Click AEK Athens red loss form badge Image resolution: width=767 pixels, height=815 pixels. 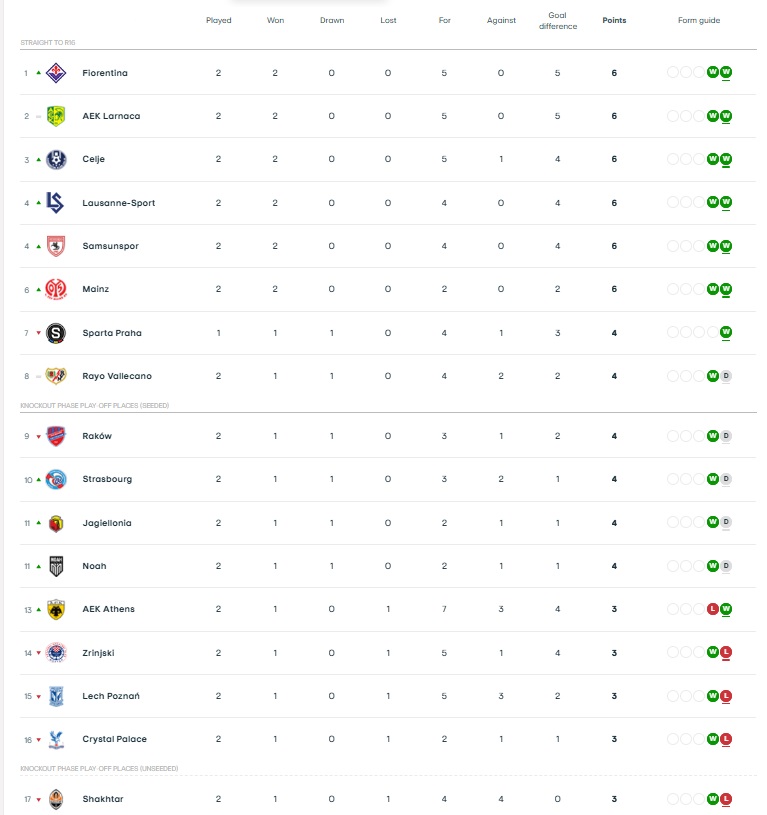(x=713, y=609)
